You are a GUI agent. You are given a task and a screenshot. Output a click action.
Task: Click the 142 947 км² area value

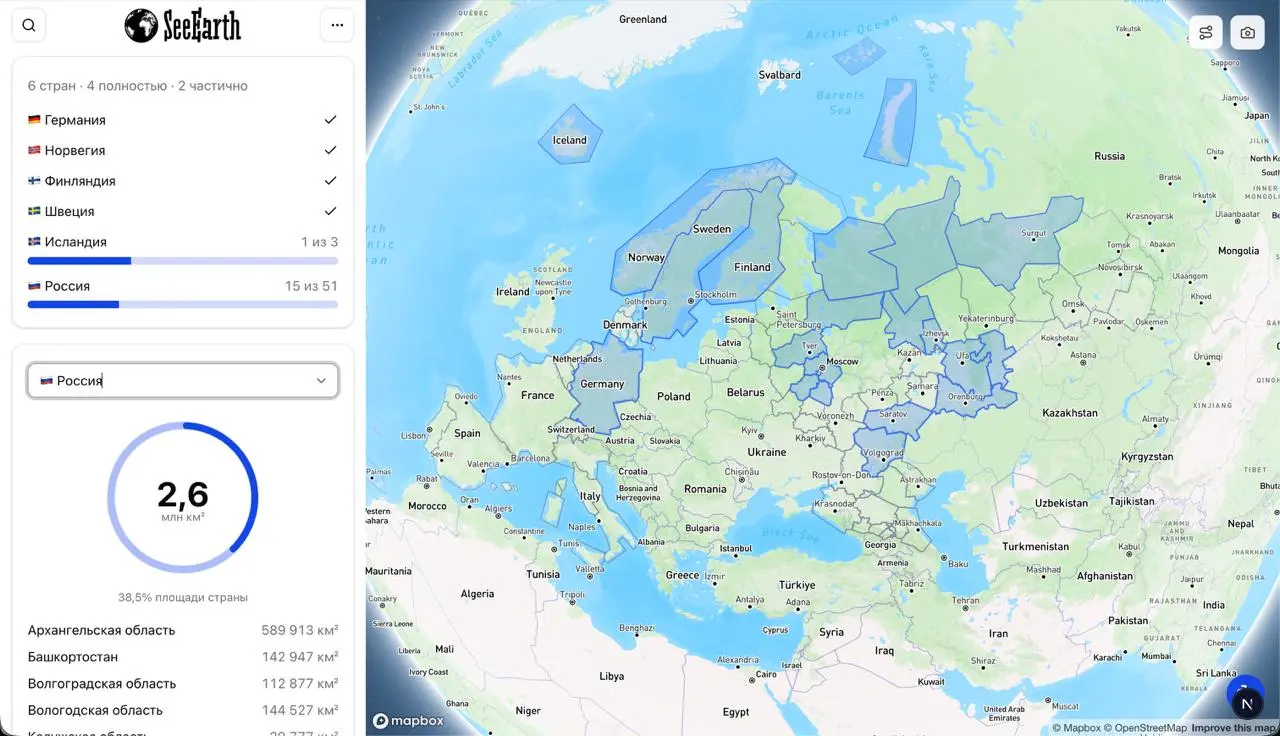coord(300,657)
